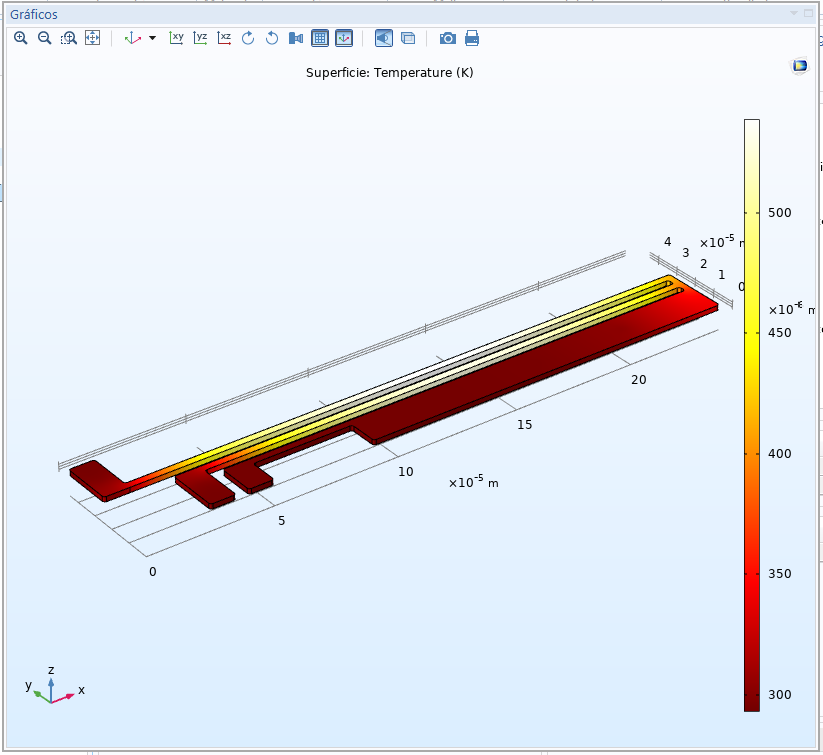Image resolution: width=823 pixels, height=755 pixels.
Task: Open the default view dropdown arrow
Action: [x=153, y=38]
